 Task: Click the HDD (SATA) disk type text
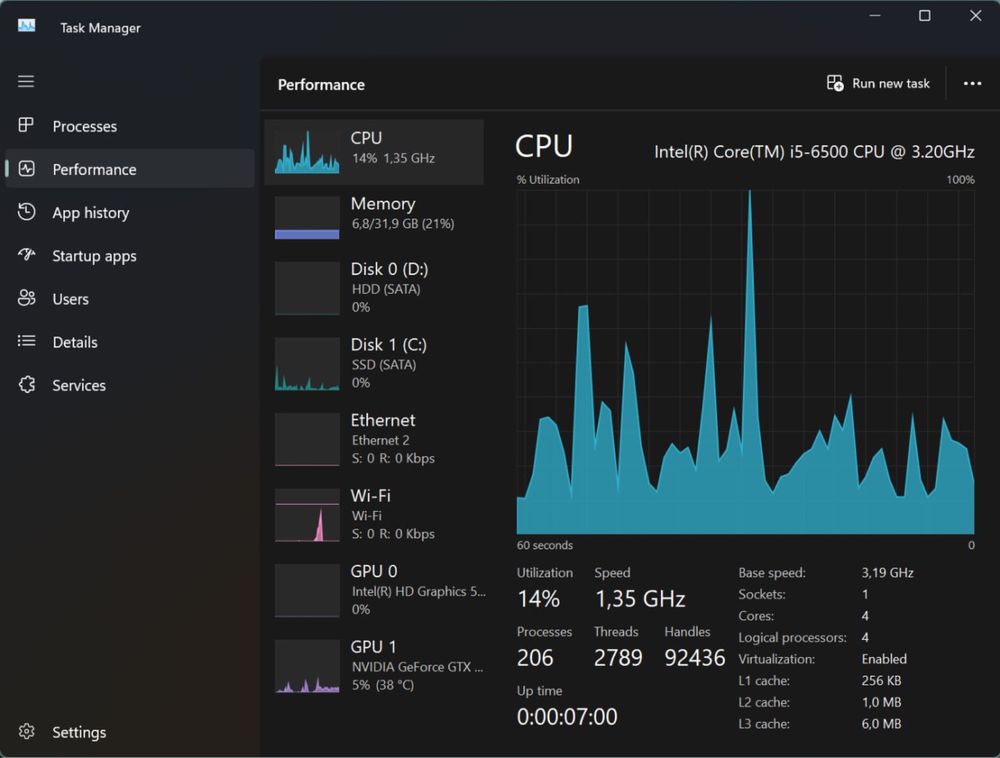coord(386,289)
